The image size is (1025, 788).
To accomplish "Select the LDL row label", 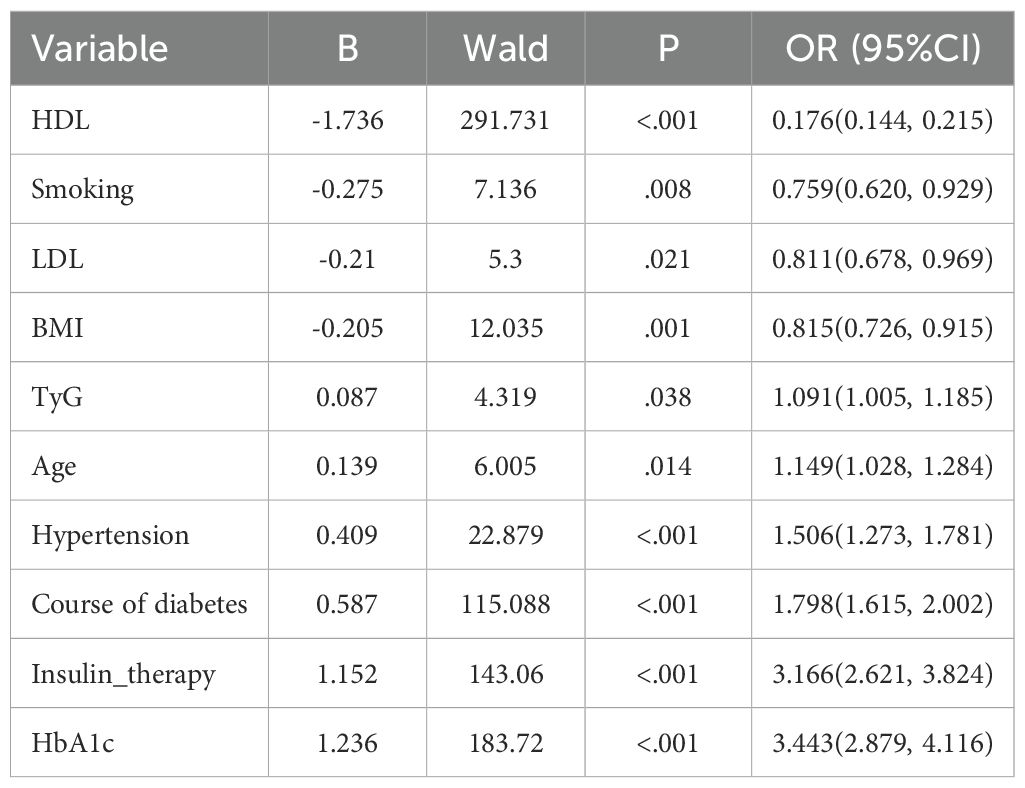I will tap(54, 258).
